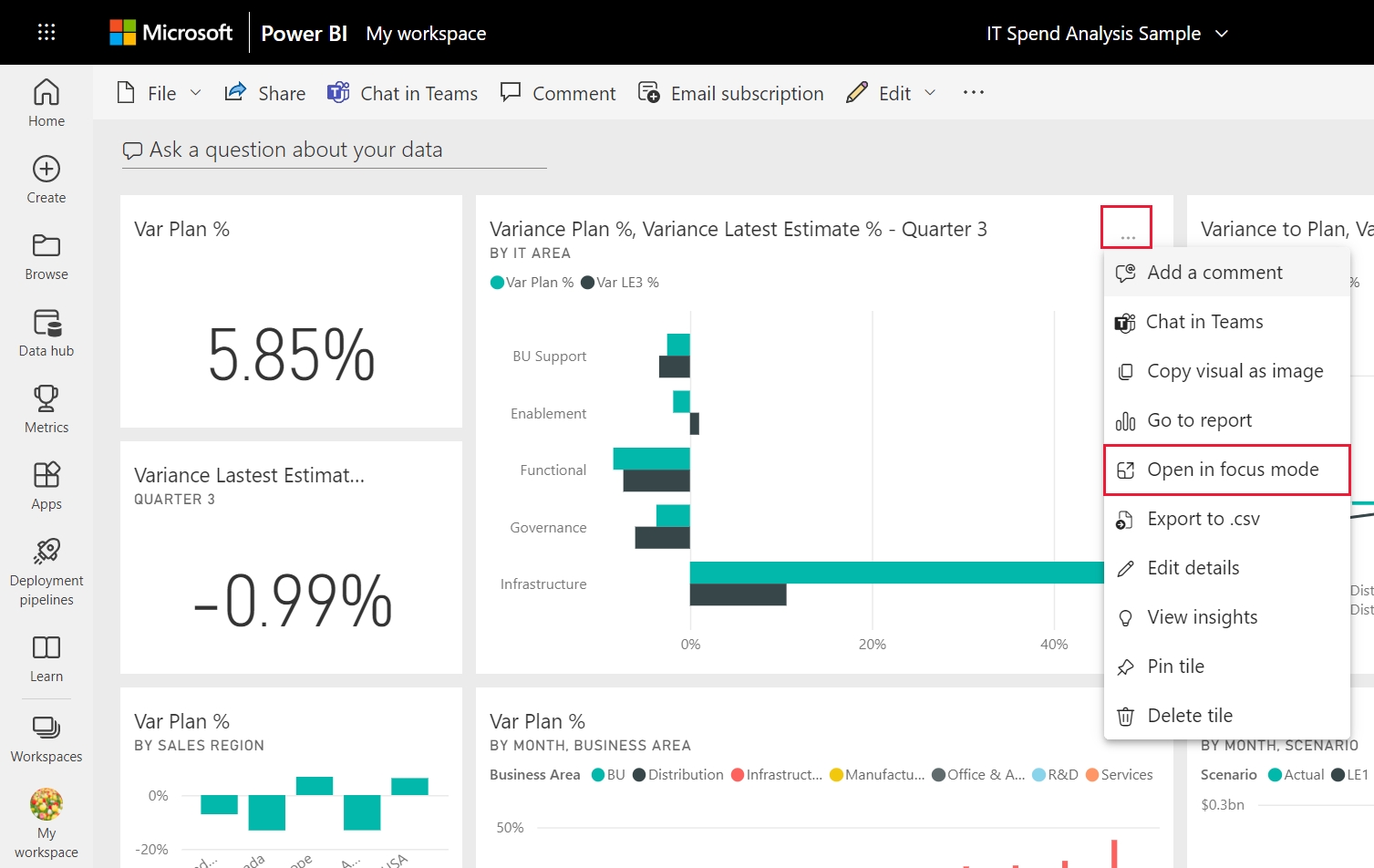1374x868 pixels.
Task: Choose Delete tile
Action: click(1227, 716)
